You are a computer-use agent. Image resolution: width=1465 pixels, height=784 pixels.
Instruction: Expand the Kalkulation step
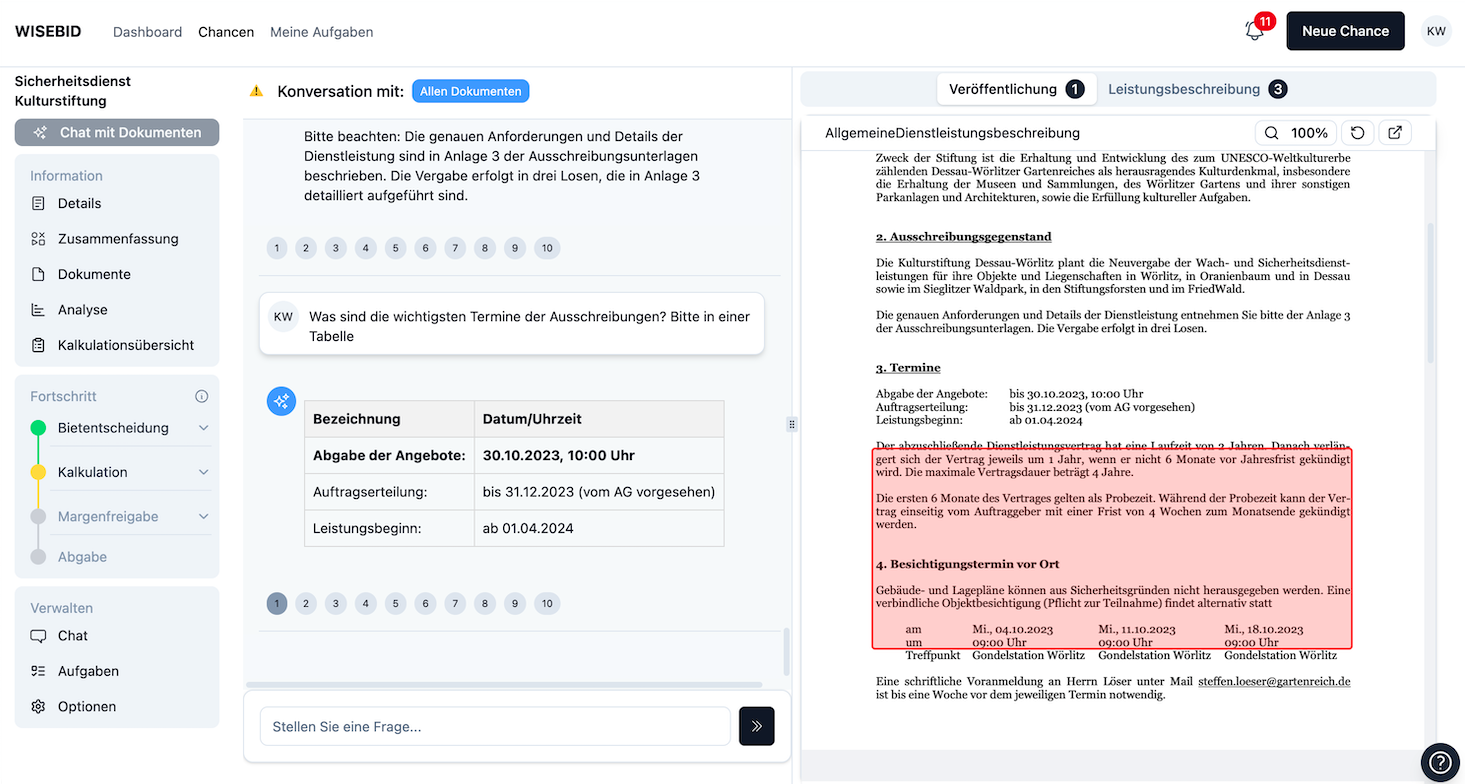tap(204, 472)
